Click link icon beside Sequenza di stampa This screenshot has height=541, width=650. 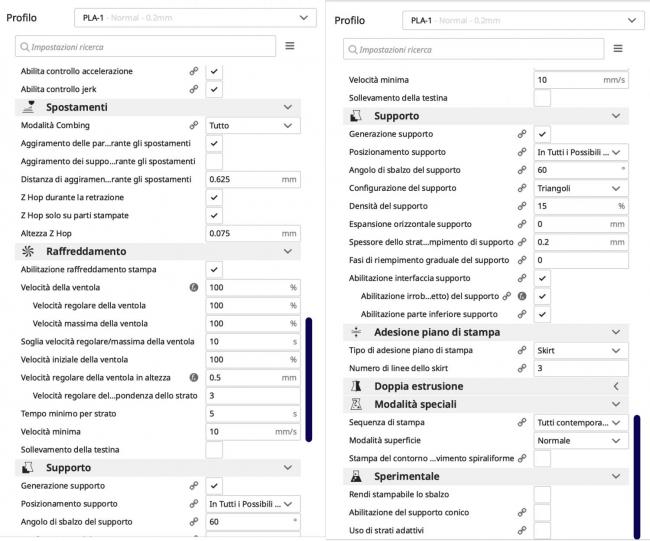pyautogui.click(x=521, y=422)
